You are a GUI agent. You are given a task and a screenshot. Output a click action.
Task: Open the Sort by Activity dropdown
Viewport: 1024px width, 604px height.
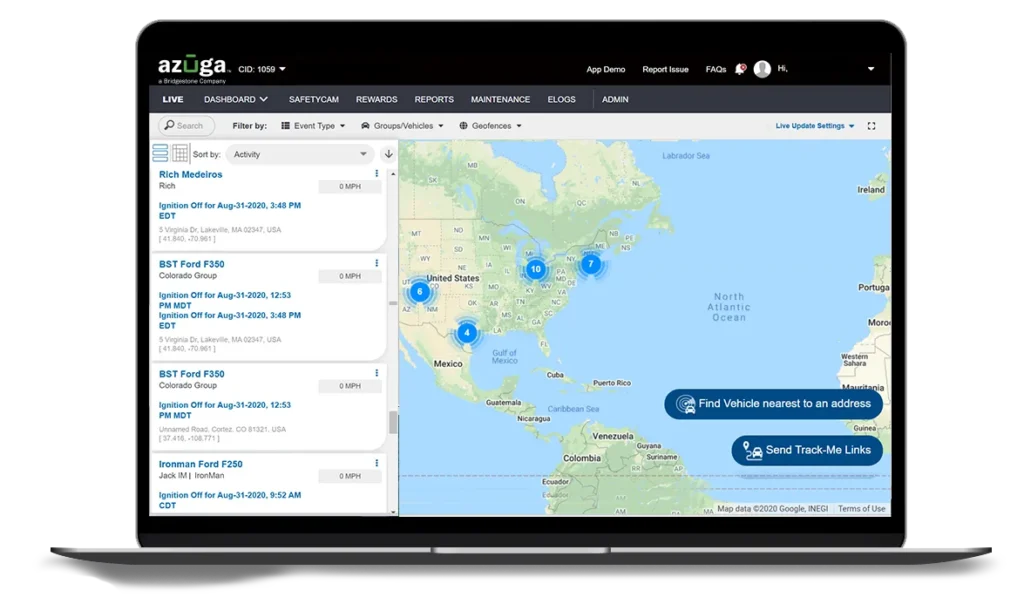pos(299,154)
